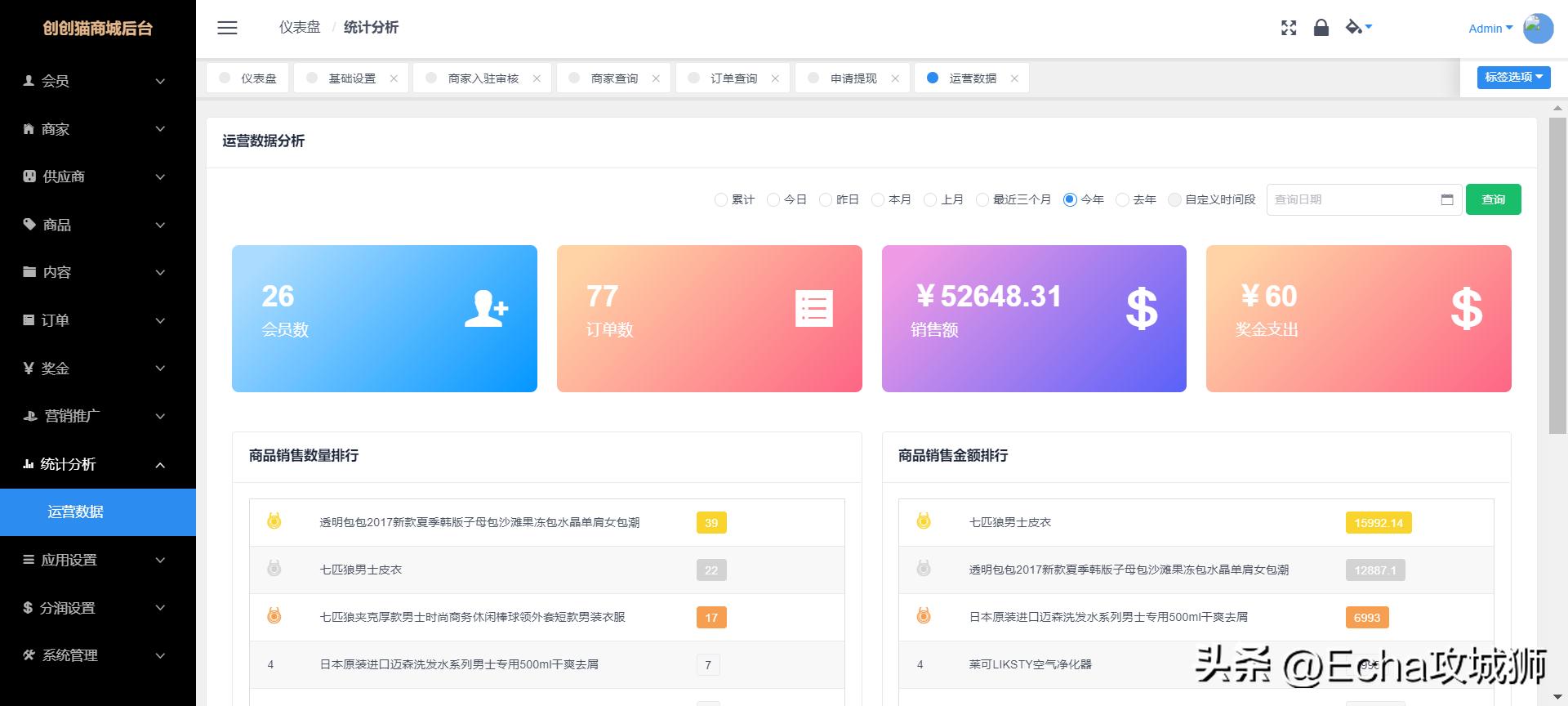The height and width of the screenshot is (706, 1568).
Task: Click the dollar icon on 销售额 card
Action: [x=1142, y=309]
